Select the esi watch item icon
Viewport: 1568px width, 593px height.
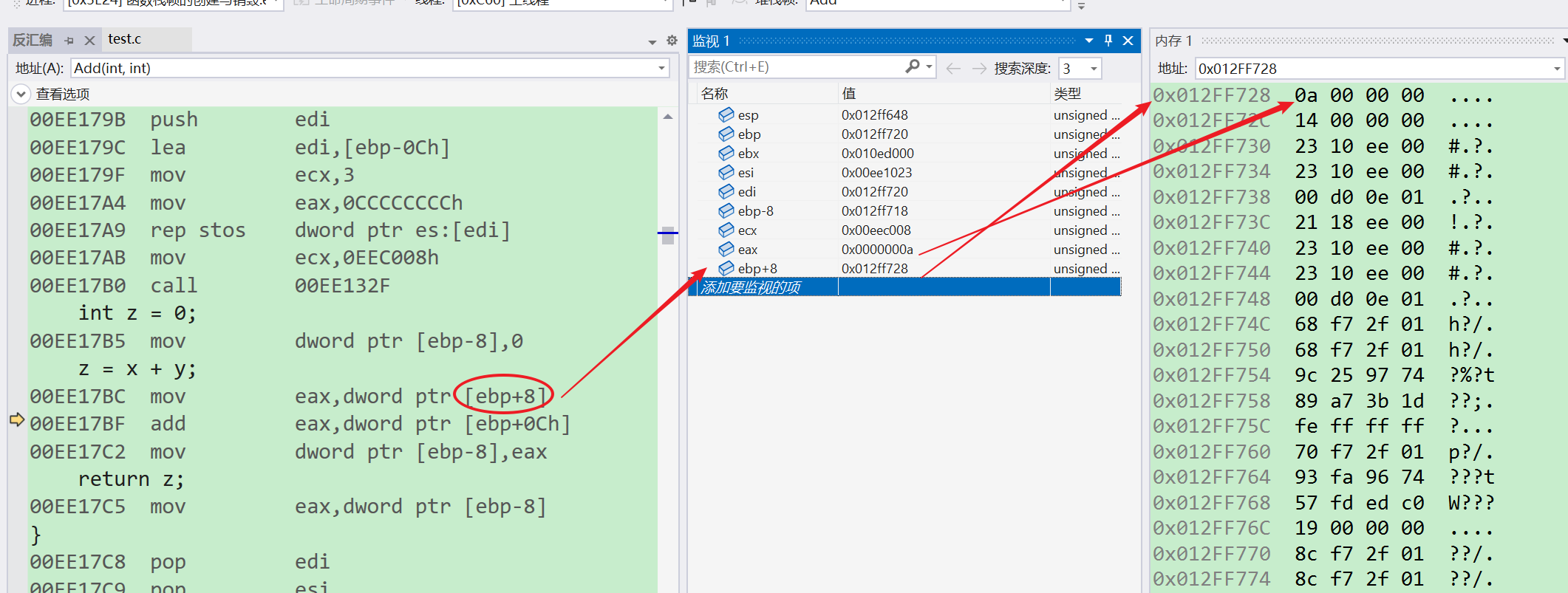[726, 172]
